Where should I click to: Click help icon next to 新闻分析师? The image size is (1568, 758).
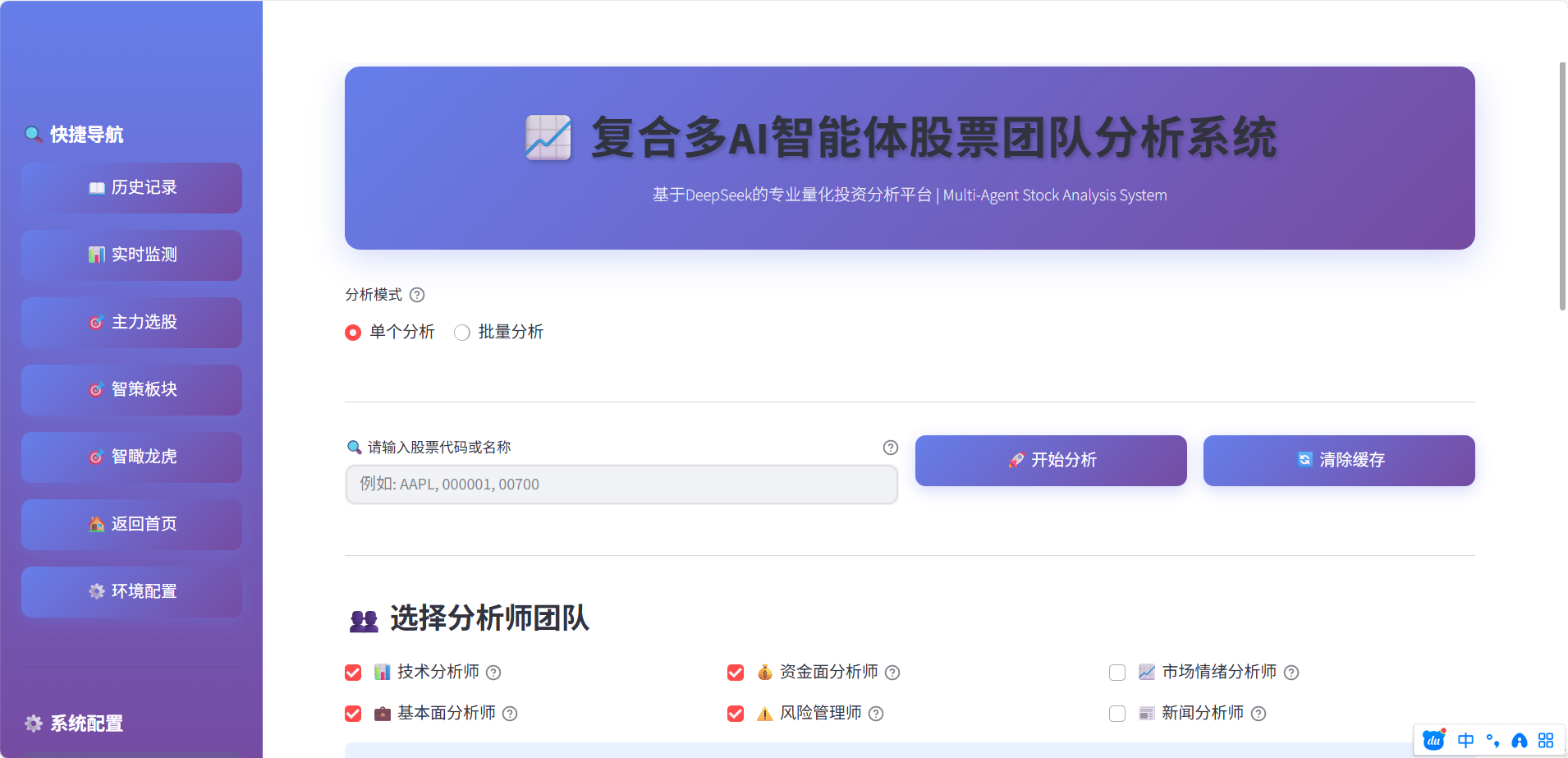pyautogui.click(x=1259, y=714)
